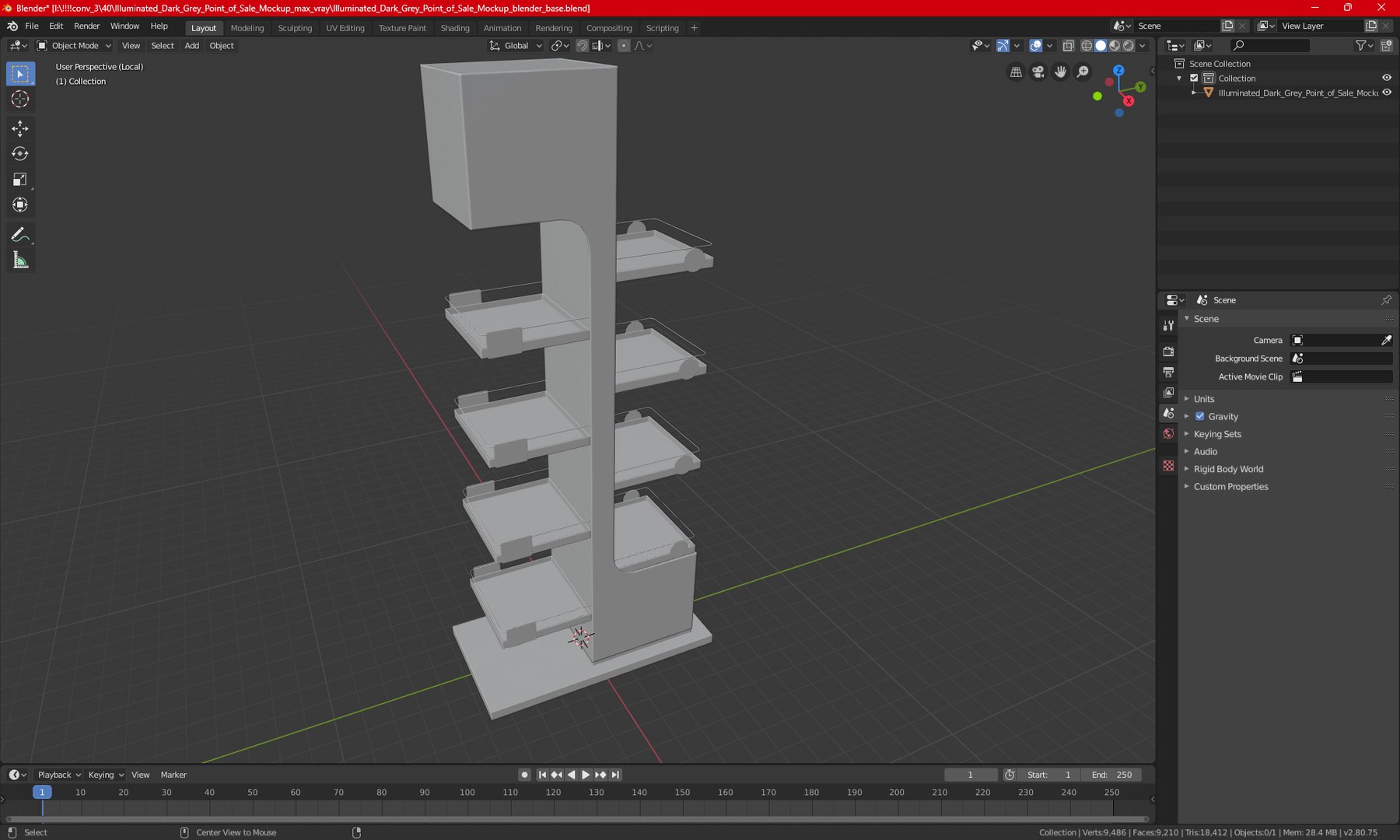Select the Cursor tool in the toolbar

(20, 99)
